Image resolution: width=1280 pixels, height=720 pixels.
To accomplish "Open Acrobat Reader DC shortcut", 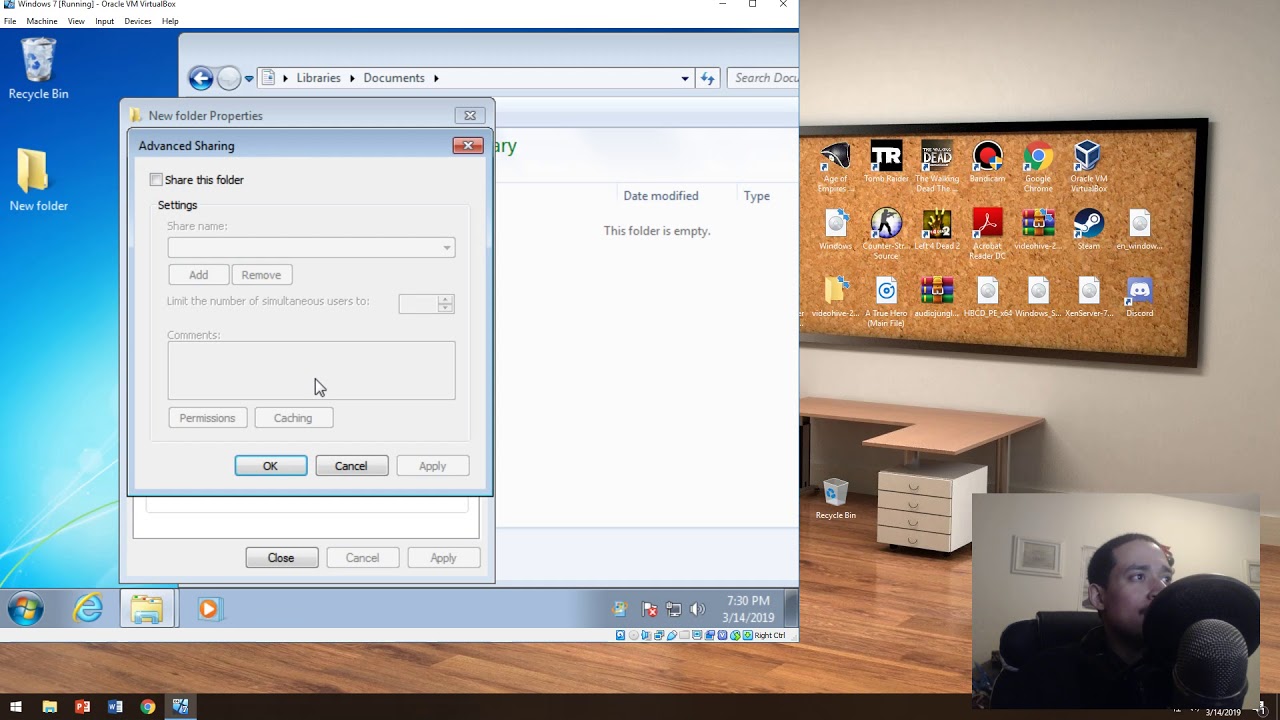I will tap(987, 234).
